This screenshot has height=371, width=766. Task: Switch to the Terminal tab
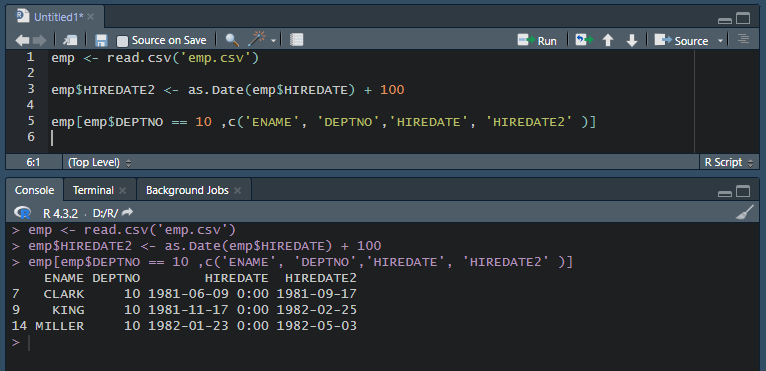point(93,190)
